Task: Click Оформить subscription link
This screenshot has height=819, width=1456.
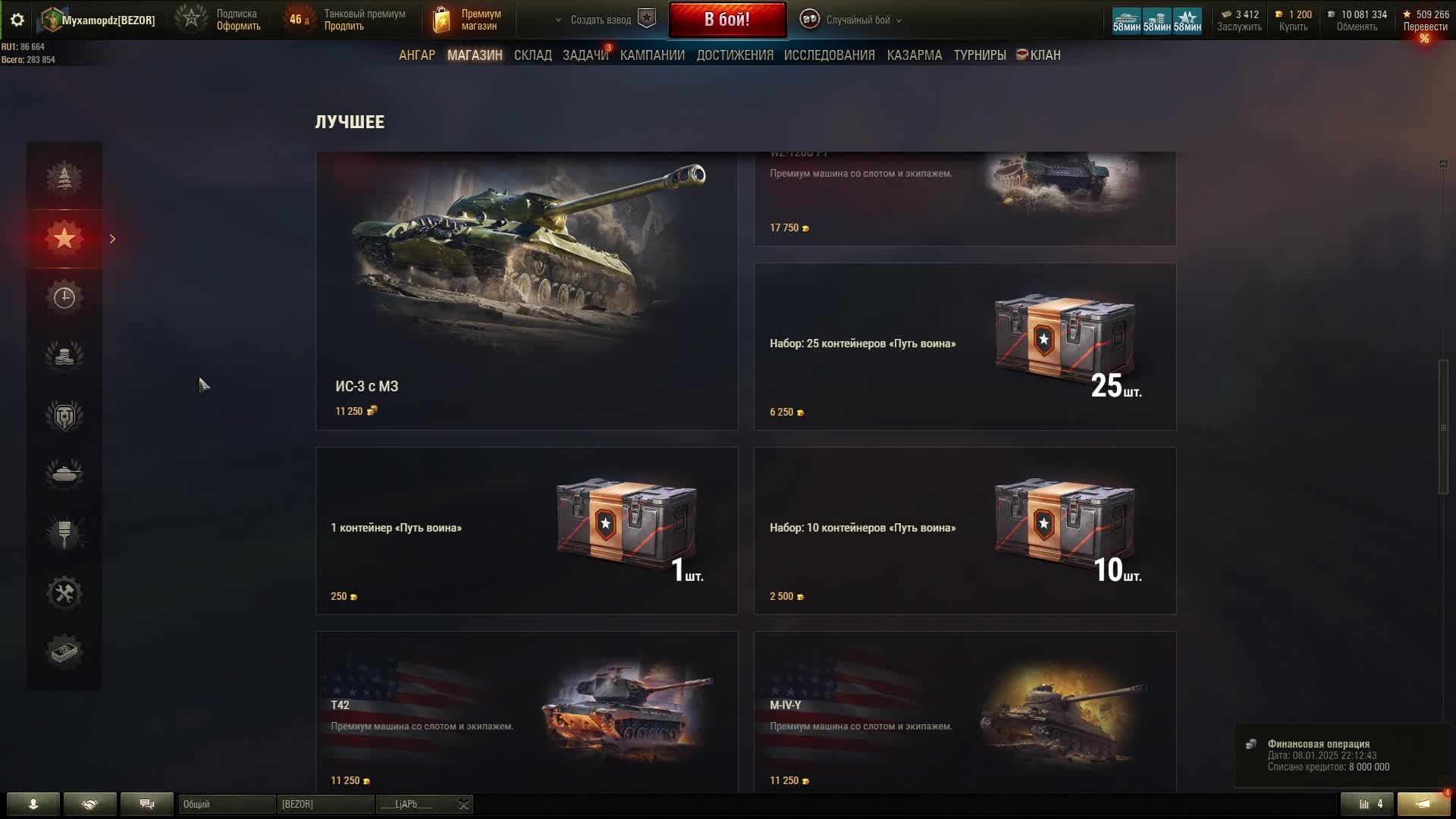Action: [238, 27]
